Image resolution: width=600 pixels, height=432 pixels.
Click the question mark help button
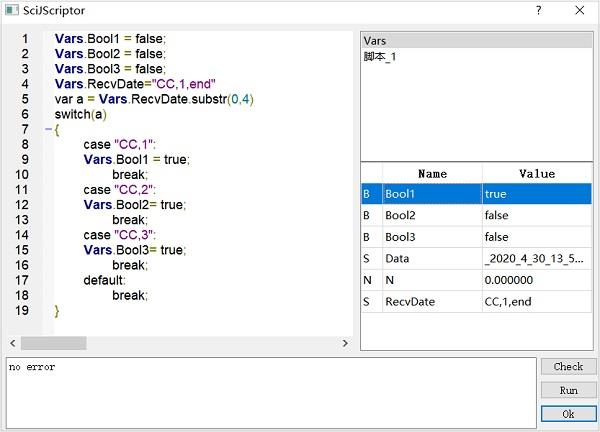(x=538, y=10)
